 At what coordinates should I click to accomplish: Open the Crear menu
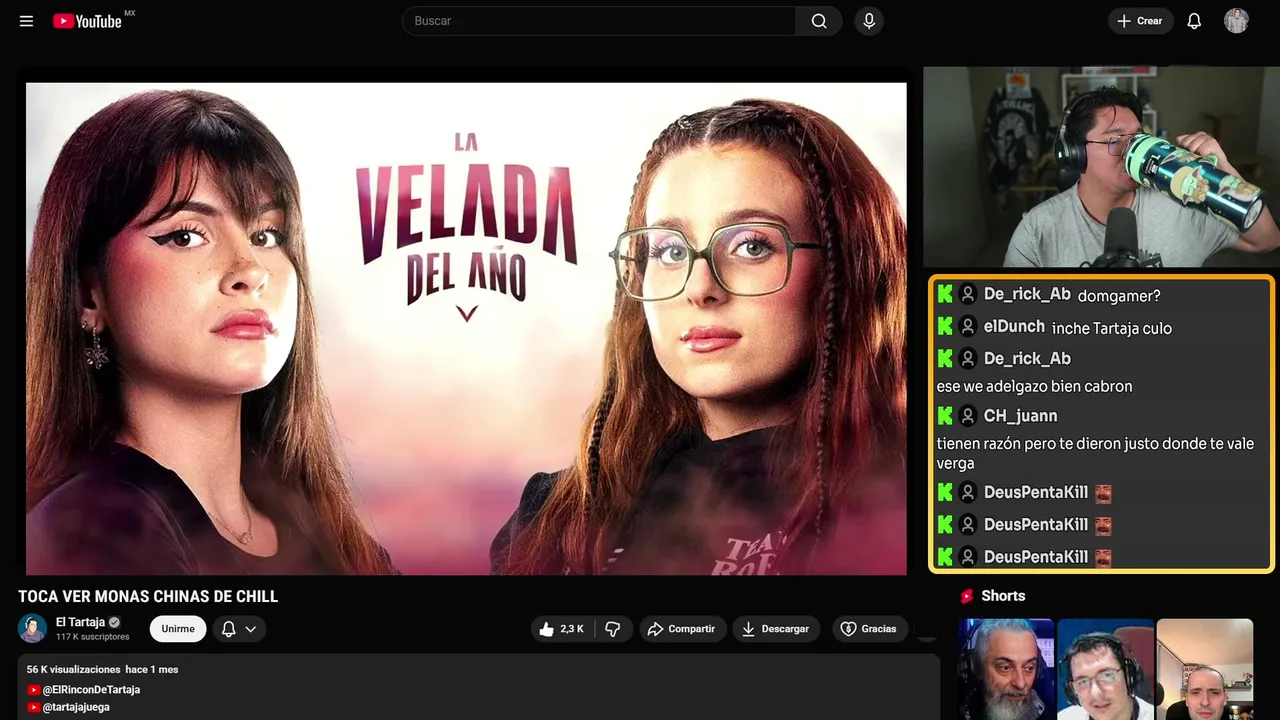tap(1140, 21)
